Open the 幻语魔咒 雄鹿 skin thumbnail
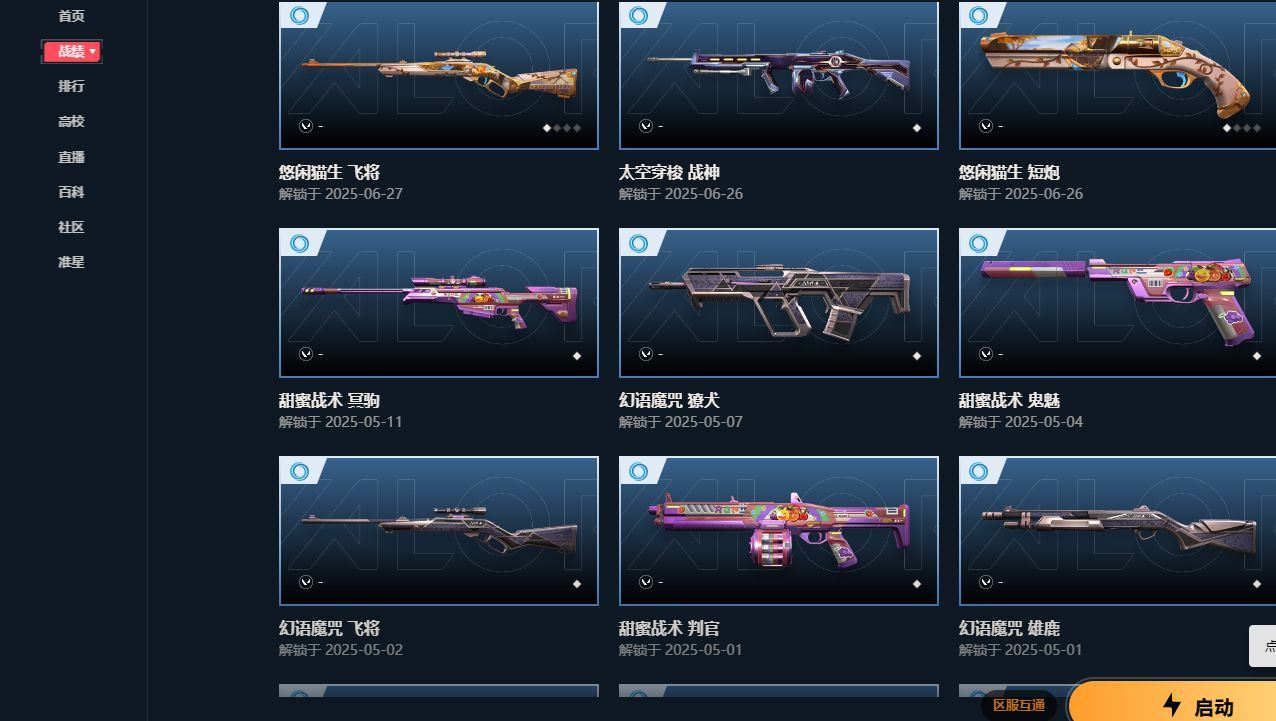The height and width of the screenshot is (721, 1276). point(1117,531)
